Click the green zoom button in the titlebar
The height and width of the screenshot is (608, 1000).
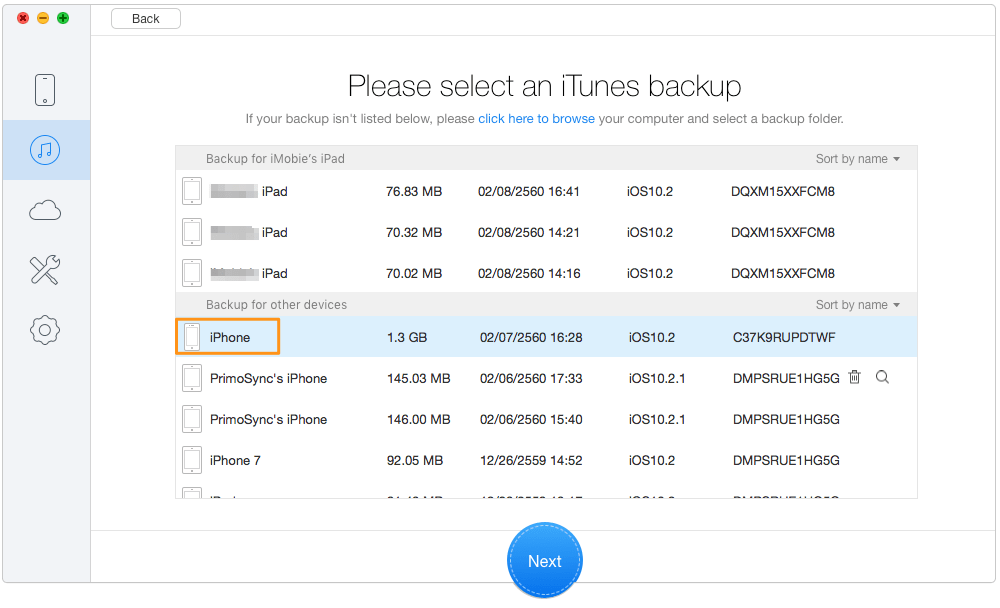coord(61,17)
